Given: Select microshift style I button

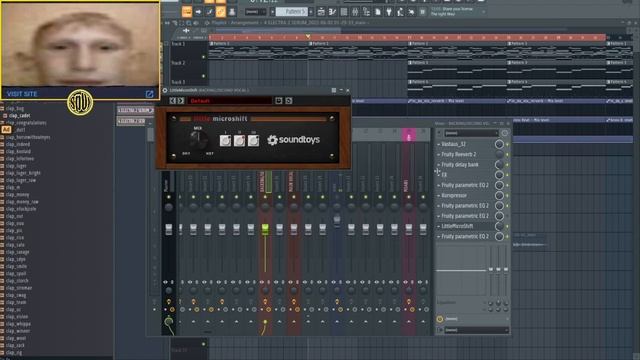Looking at the screenshot, I should 225,141.
